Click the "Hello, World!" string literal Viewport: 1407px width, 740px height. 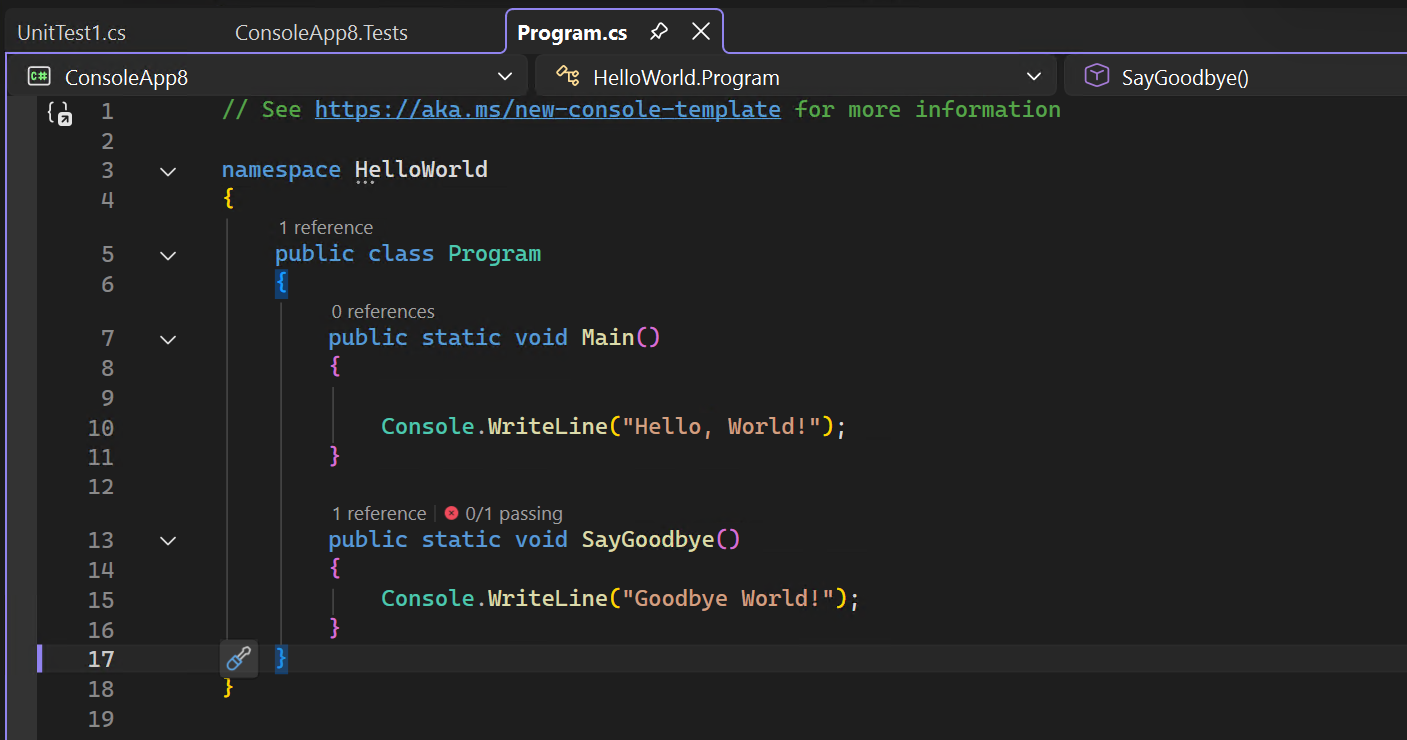(x=728, y=426)
